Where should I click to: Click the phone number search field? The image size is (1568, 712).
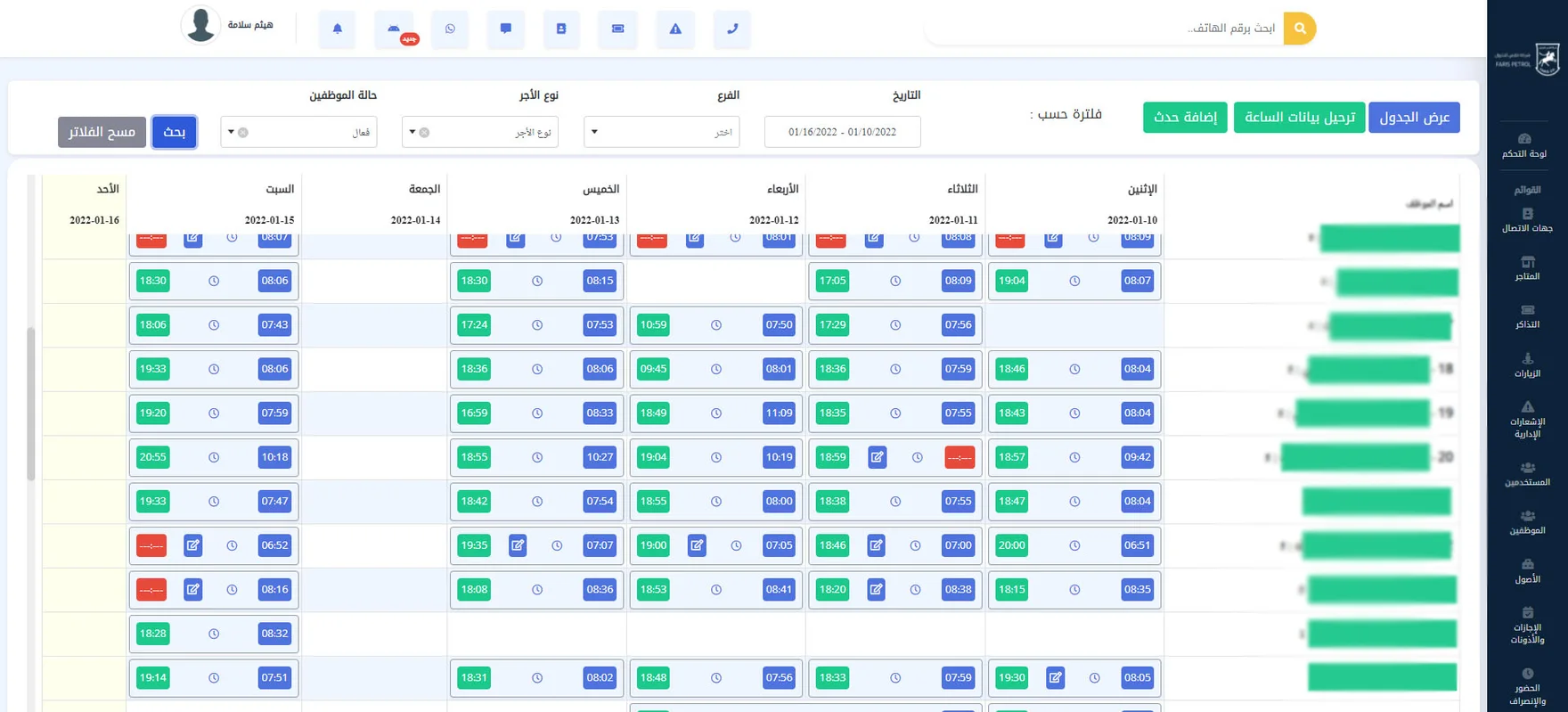pyautogui.click(x=1105, y=29)
